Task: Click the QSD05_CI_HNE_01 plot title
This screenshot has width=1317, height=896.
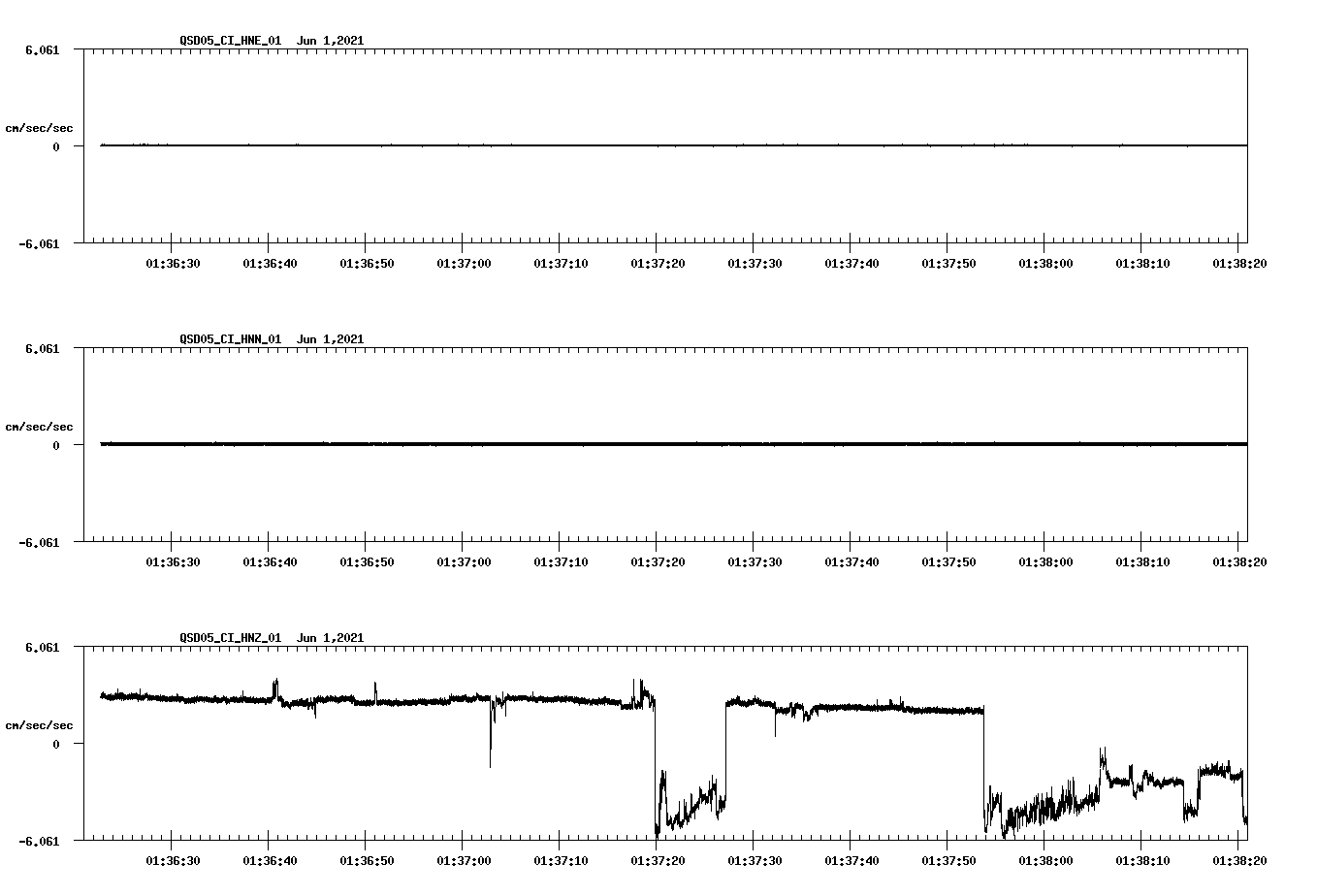Action: pos(272,41)
